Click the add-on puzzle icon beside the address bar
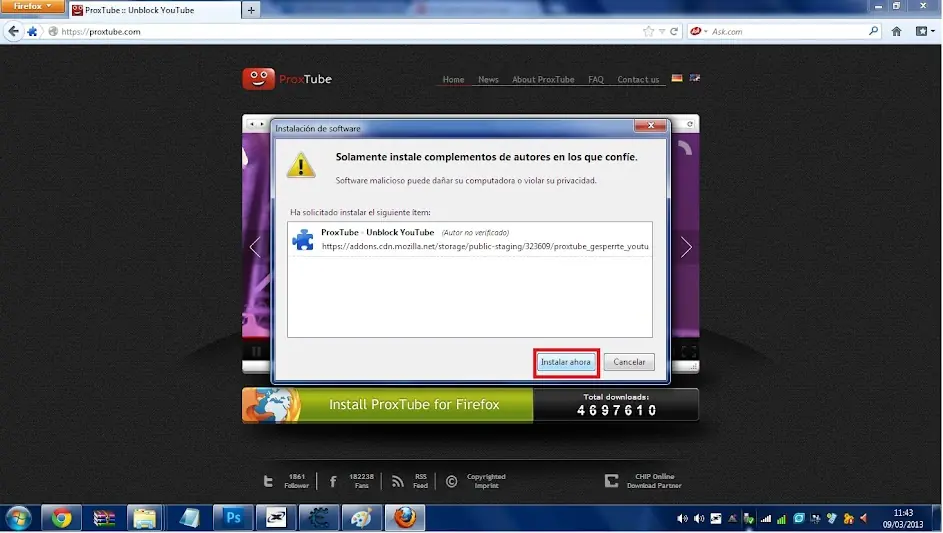The width and height of the screenshot is (943, 533). coord(32,31)
